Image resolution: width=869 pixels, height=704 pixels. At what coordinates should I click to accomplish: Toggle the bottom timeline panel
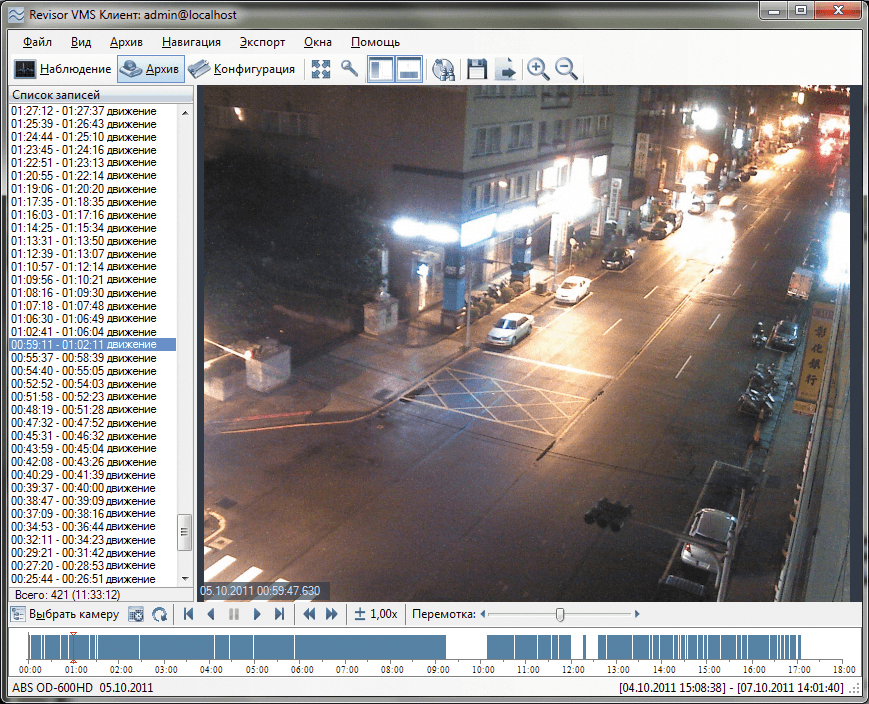click(x=409, y=69)
